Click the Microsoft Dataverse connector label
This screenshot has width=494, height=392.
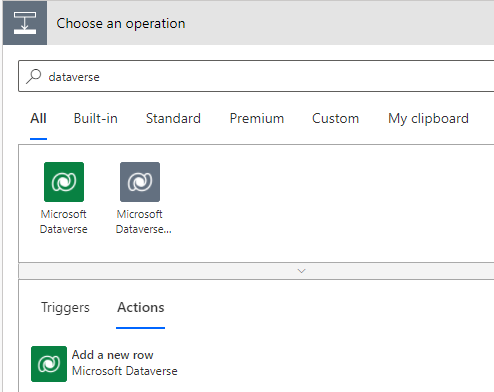(64, 222)
